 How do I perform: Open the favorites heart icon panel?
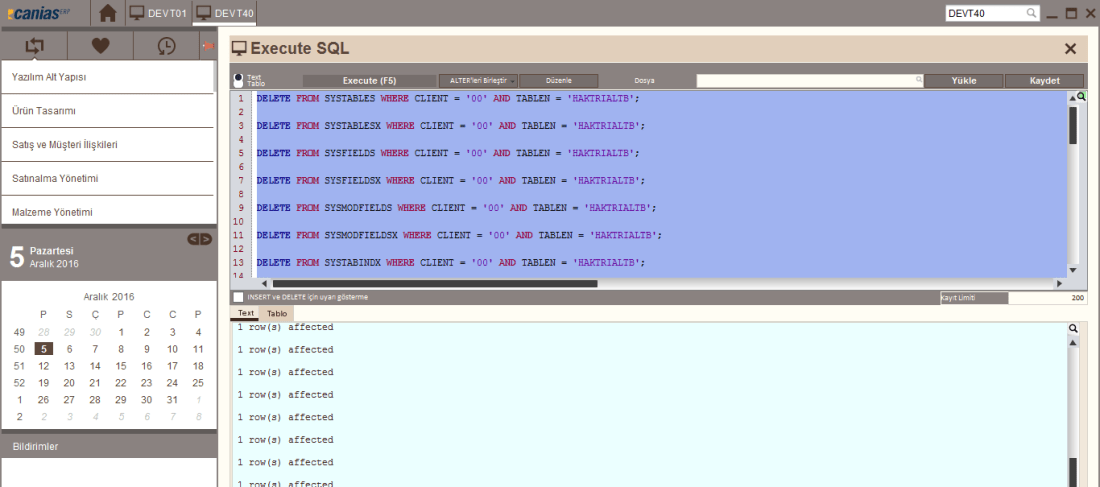coord(100,45)
